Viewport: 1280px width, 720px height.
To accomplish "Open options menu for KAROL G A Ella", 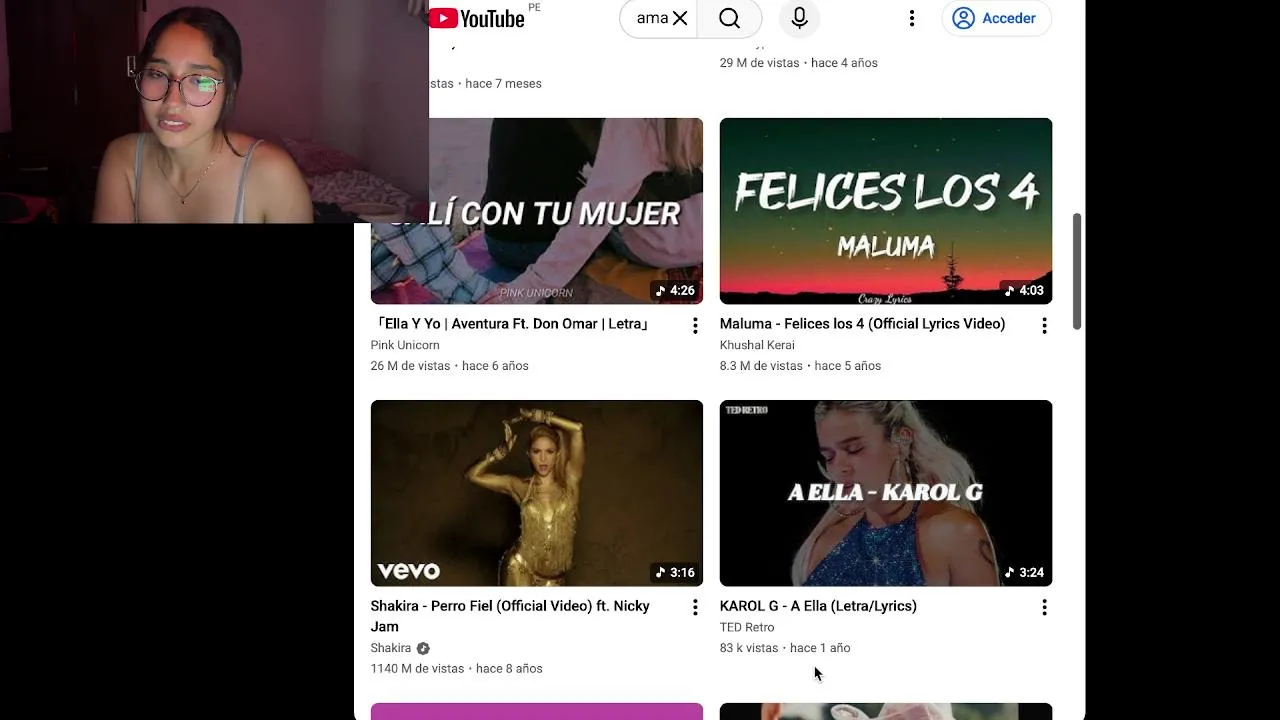I will (1044, 607).
